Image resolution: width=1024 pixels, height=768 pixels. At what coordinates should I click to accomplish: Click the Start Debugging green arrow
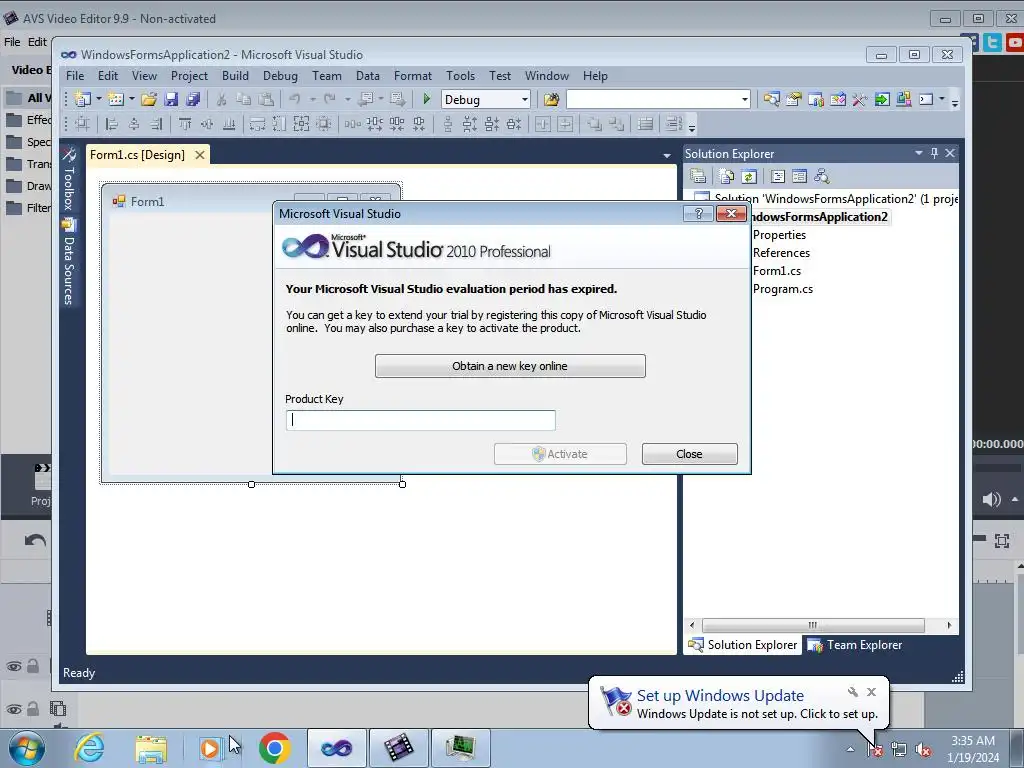(x=426, y=99)
